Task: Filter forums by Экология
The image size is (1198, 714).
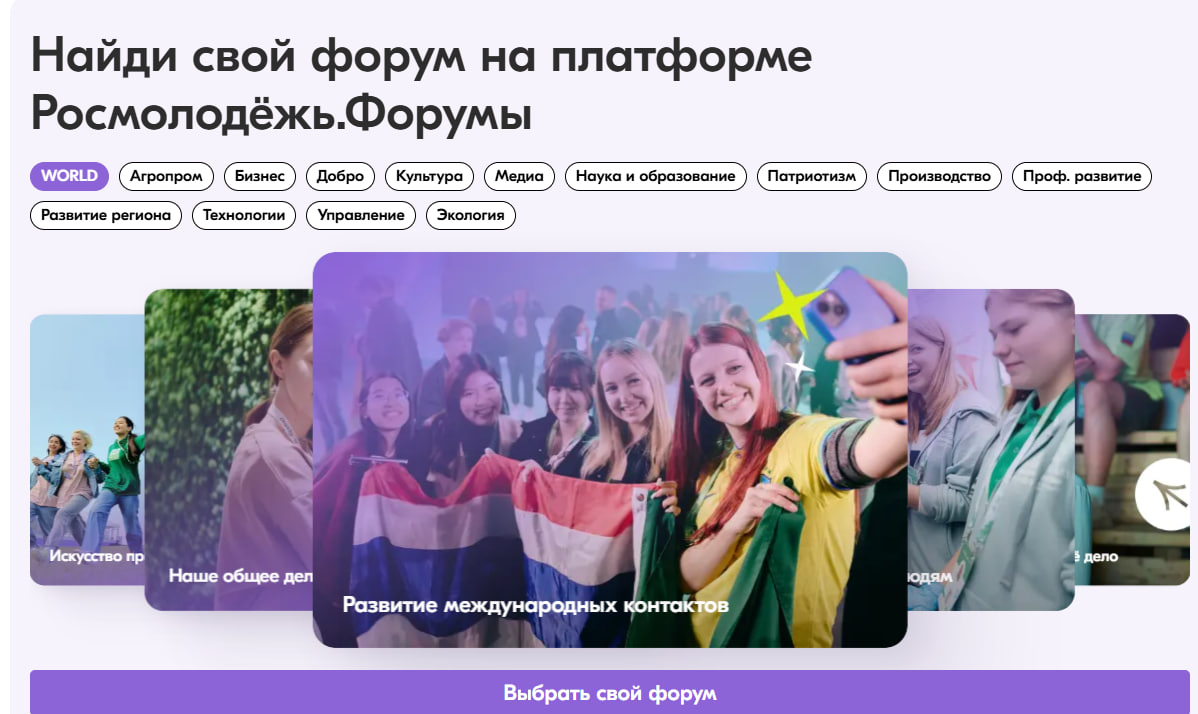Action: pyautogui.click(x=471, y=215)
